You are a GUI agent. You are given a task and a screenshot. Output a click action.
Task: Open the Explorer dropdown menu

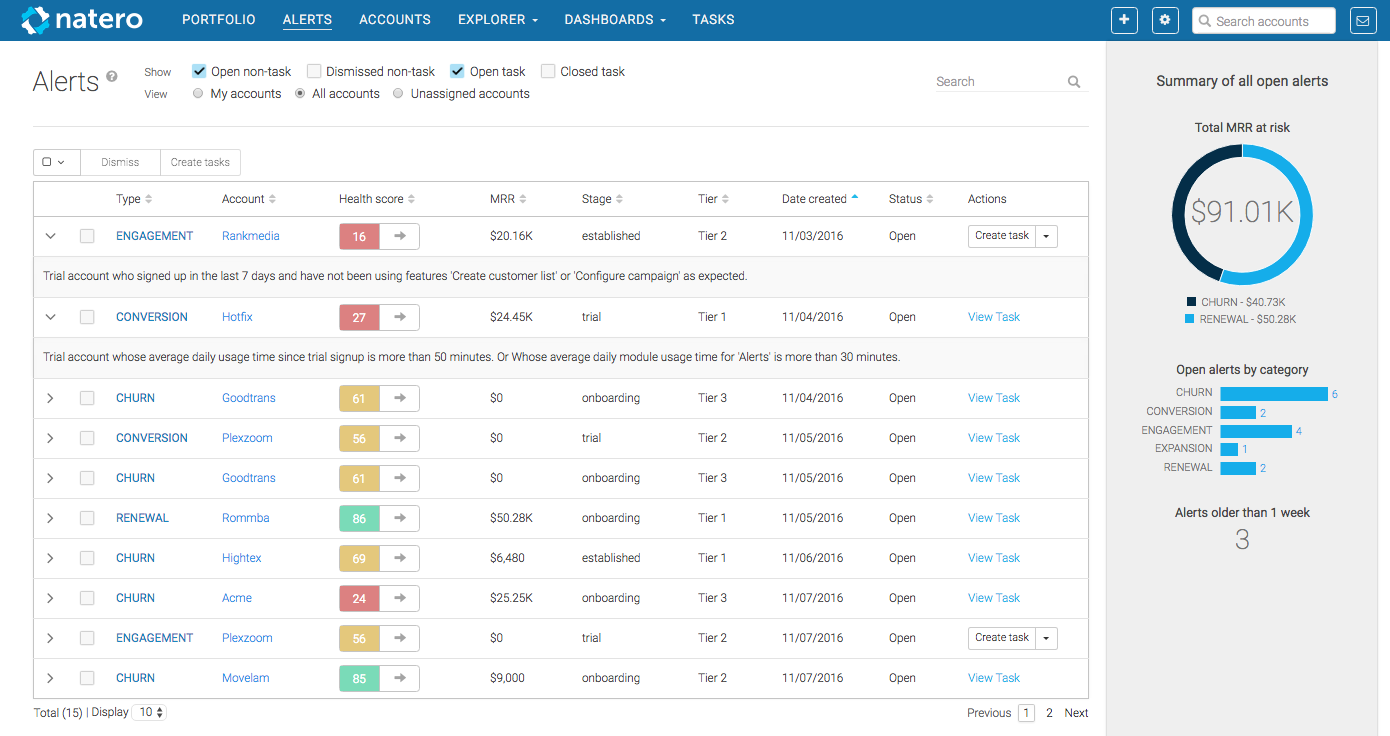click(498, 20)
